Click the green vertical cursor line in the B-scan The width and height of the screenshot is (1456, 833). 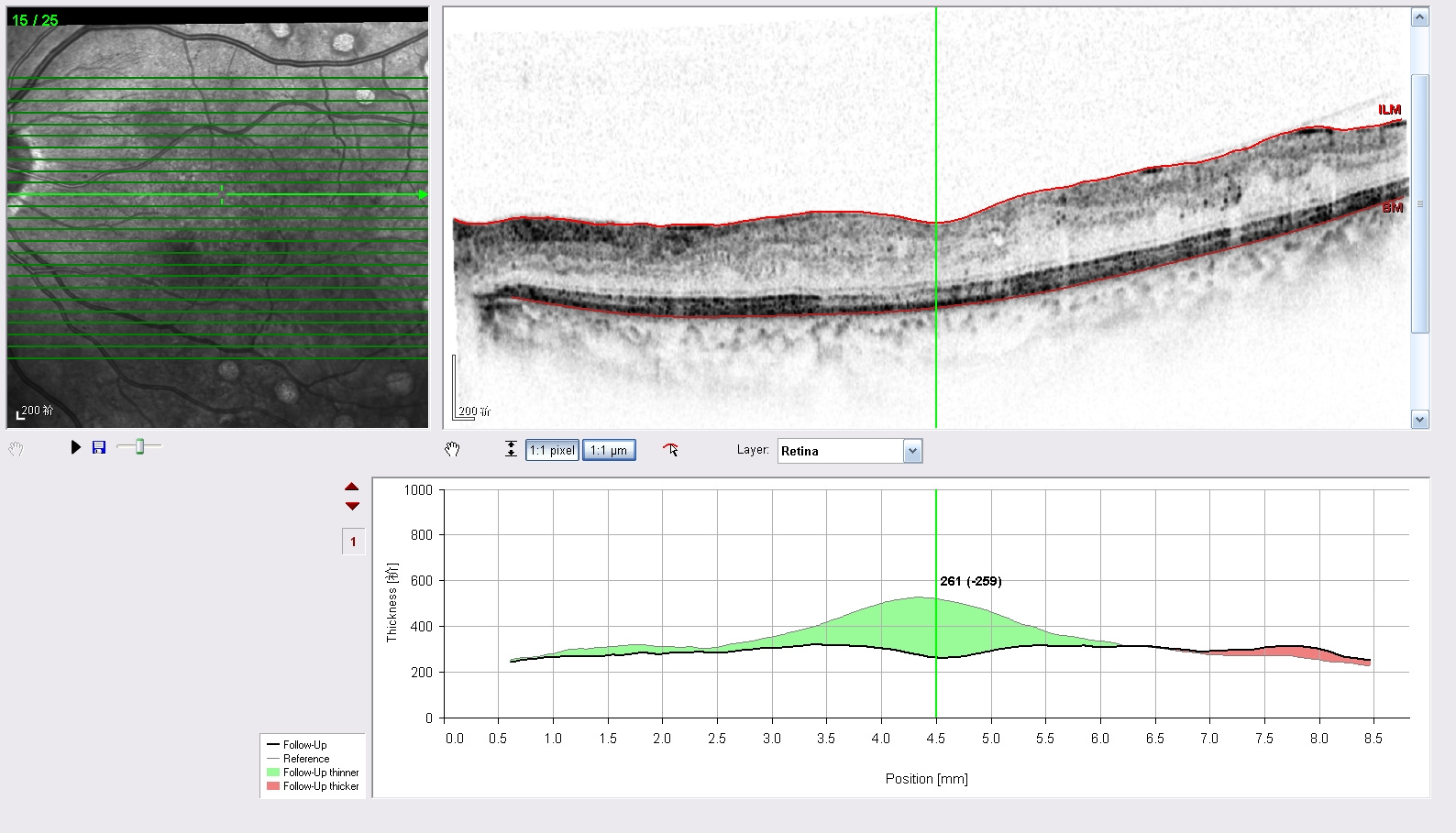pos(936,217)
